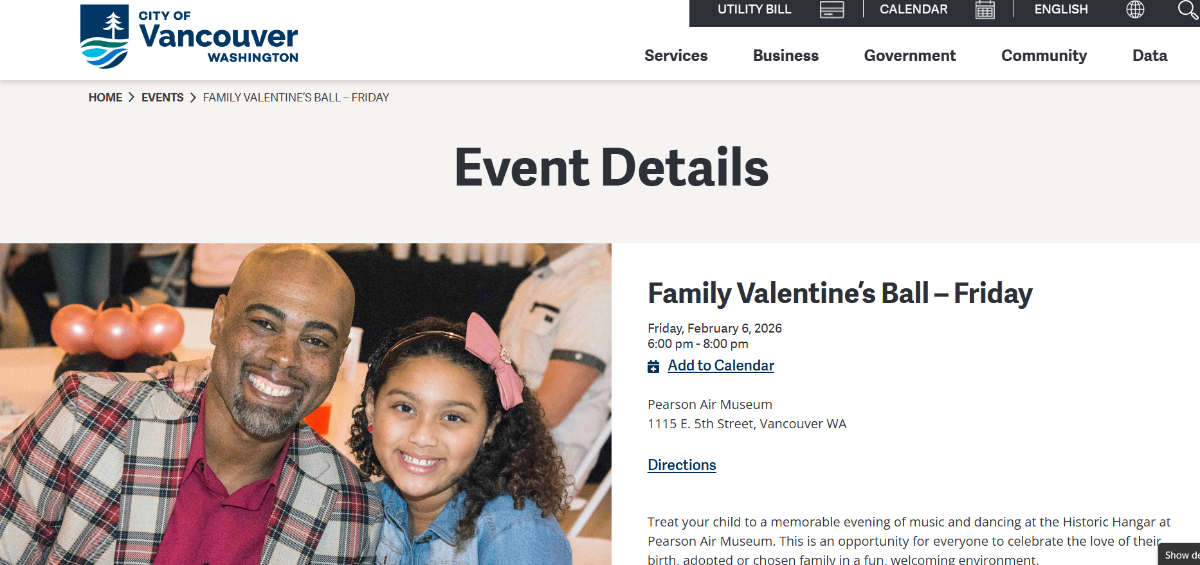Open the ENGLISH language selector
The height and width of the screenshot is (565, 1200).
pyautogui.click(x=1061, y=10)
